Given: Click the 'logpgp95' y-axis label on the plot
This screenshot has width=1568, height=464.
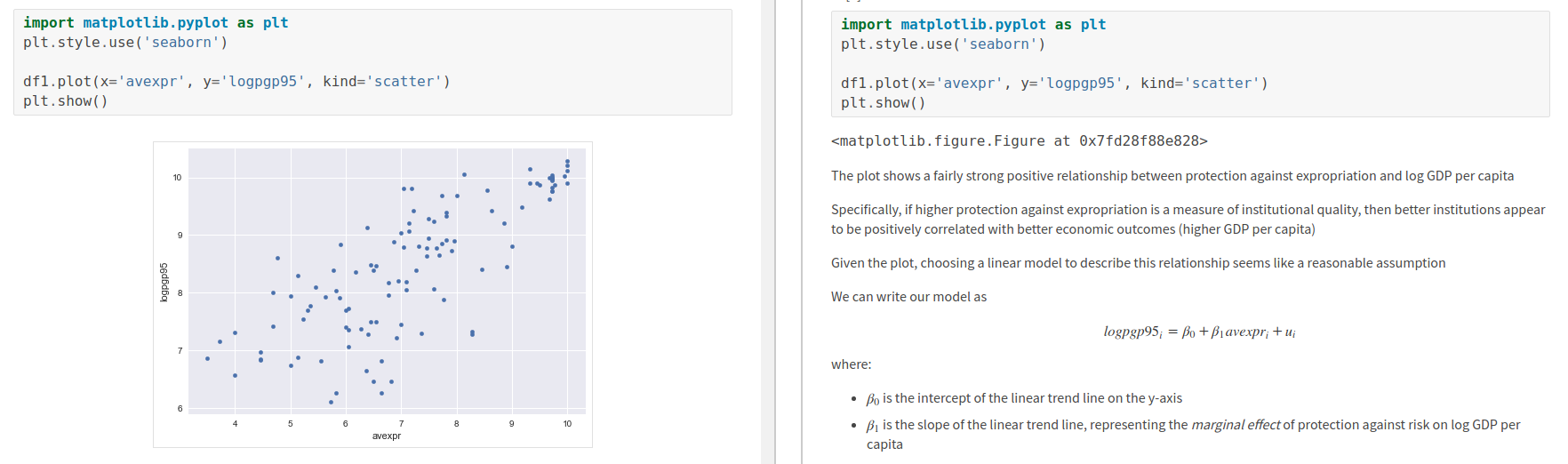Looking at the screenshot, I should coord(164,282).
